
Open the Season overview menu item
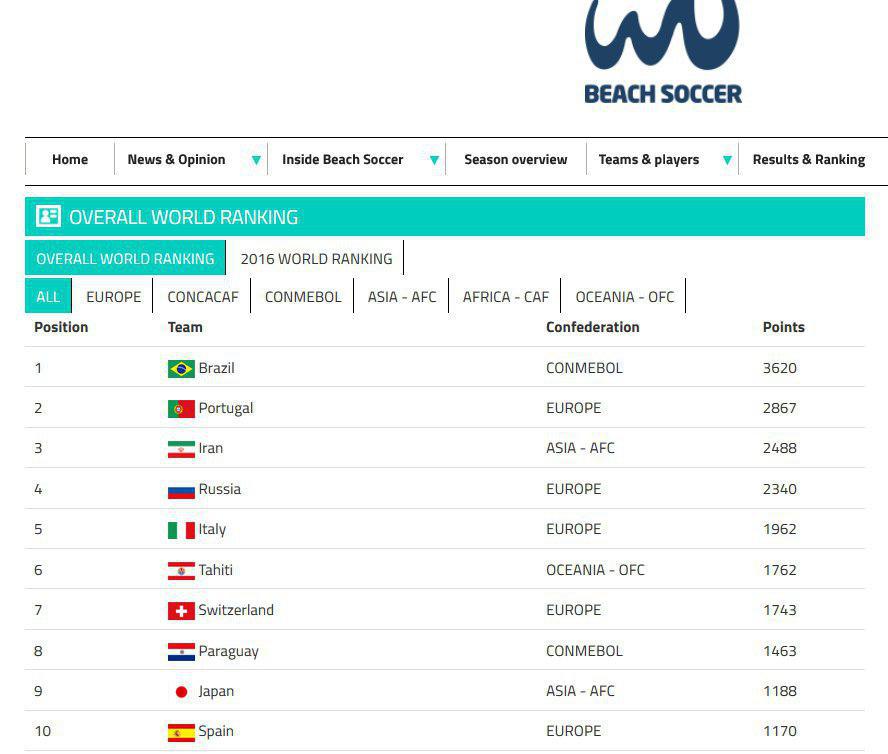pos(515,160)
